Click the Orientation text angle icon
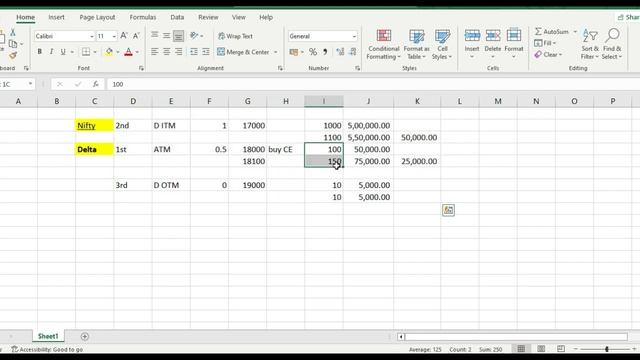The image size is (640, 360). (x=194, y=36)
